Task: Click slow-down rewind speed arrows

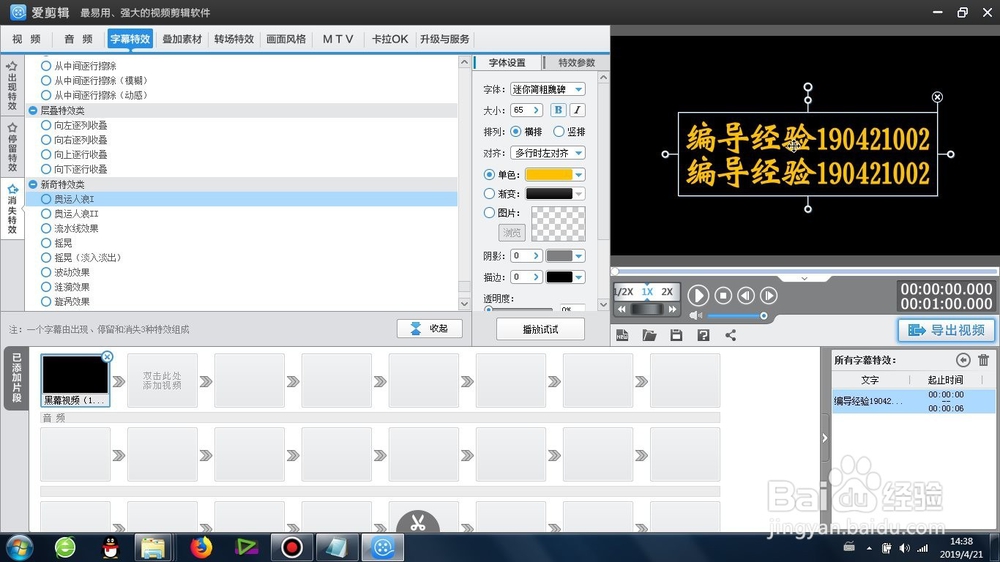Action: click(622, 309)
